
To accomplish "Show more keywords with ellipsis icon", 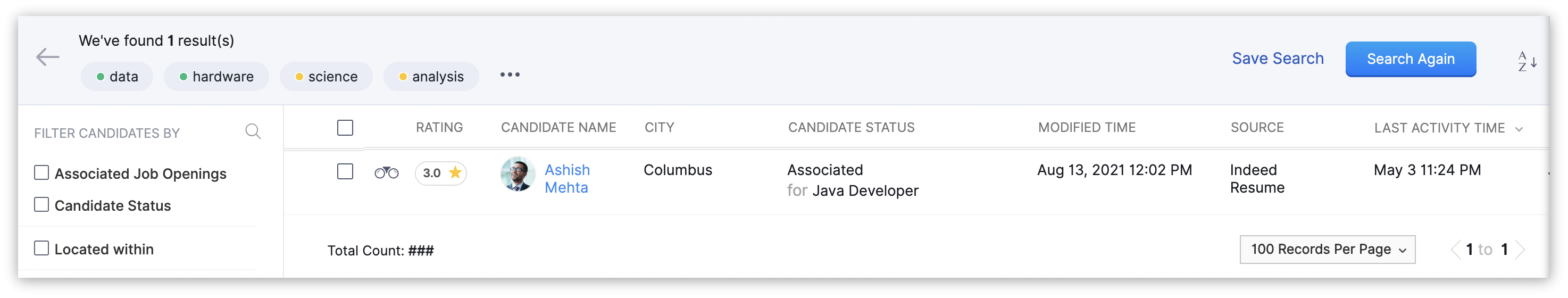I will click(510, 75).
